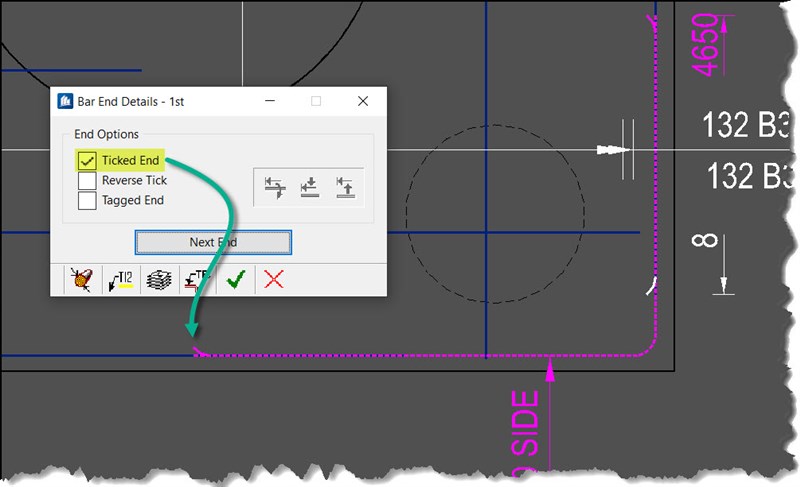The width and height of the screenshot is (800, 487).
Task: Click the dashed circle in the drawing
Action: 495,214
